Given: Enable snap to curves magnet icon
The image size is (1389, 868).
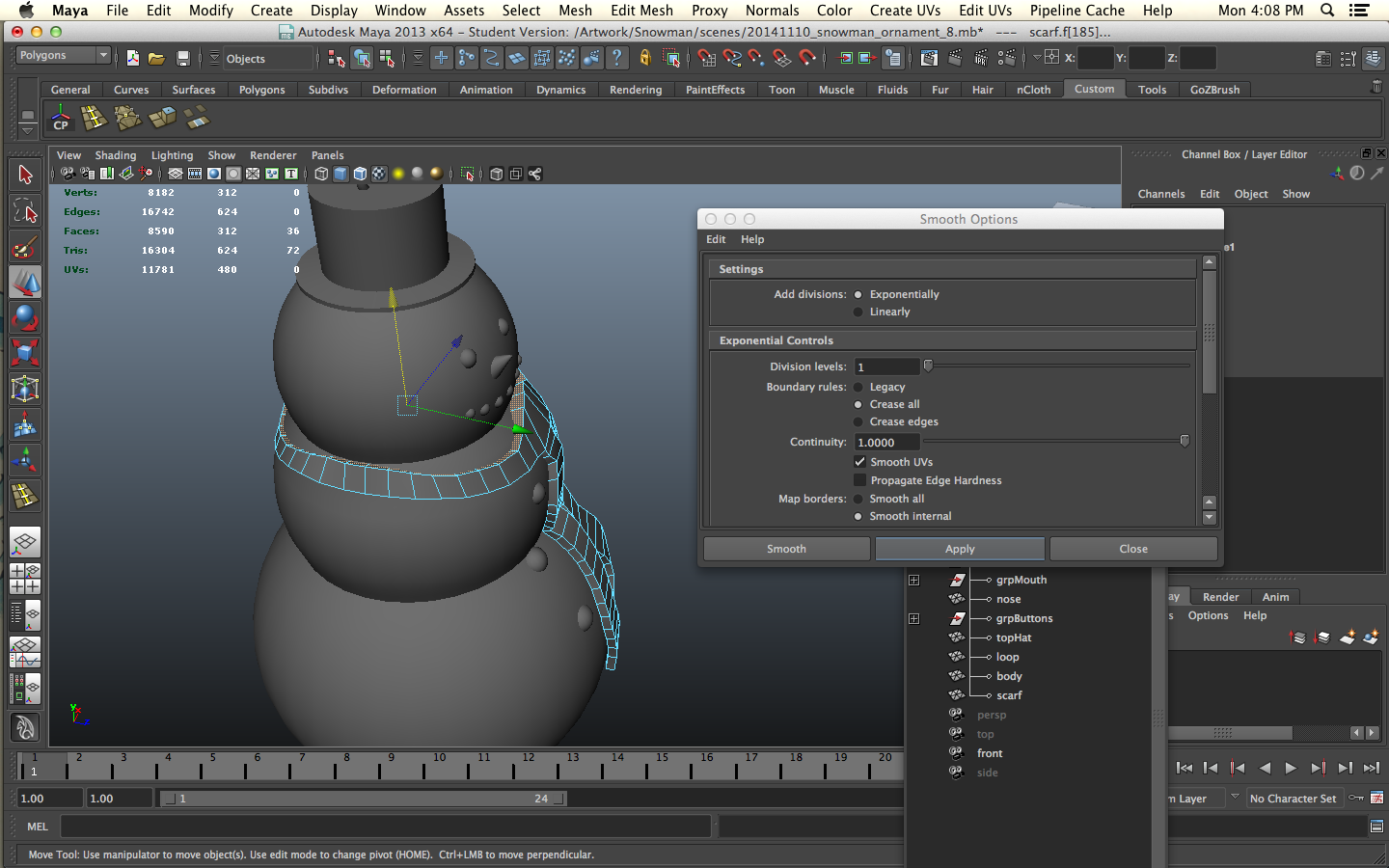Looking at the screenshot, I should 732,59.
